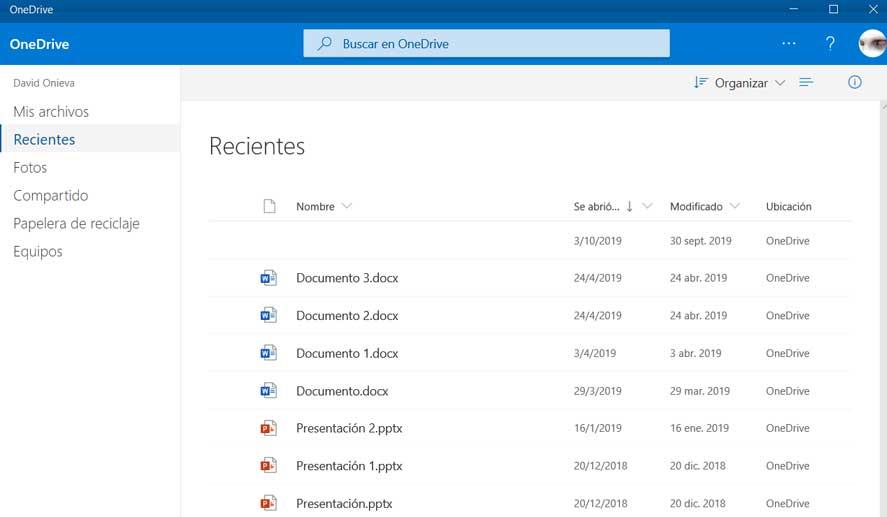Viewport: 887px width, 517px height.
Task: Open Presentación.pptx
Action: coord(344,503)
